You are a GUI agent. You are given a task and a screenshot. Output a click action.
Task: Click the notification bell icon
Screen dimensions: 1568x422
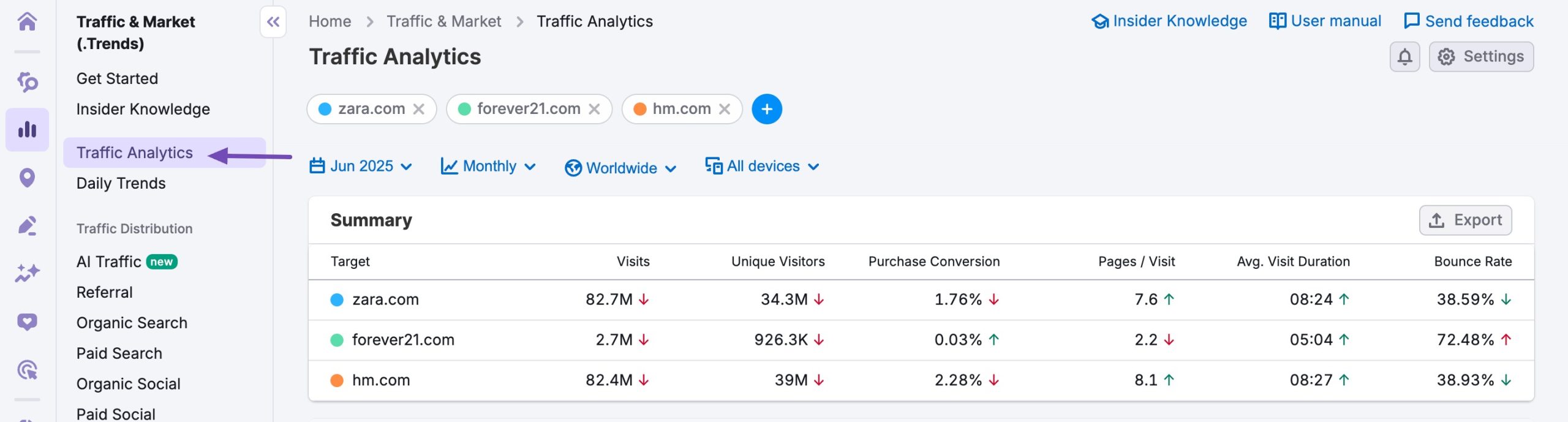click(x=1404, y=57)
